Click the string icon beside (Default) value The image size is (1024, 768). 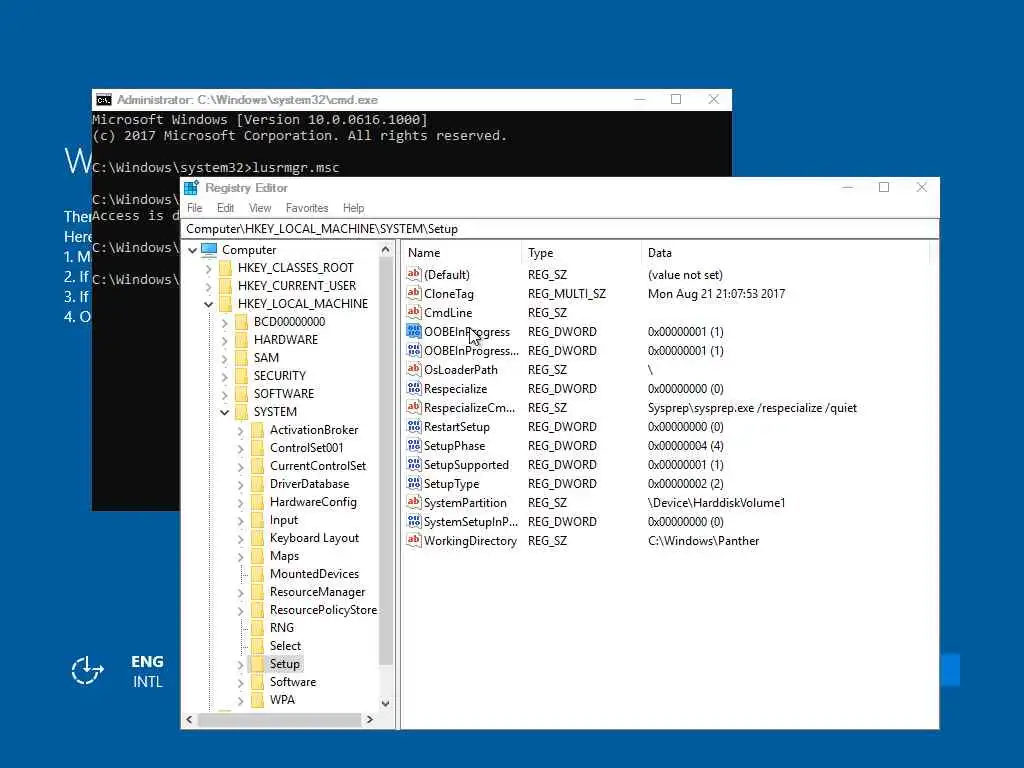pos(413,274)
